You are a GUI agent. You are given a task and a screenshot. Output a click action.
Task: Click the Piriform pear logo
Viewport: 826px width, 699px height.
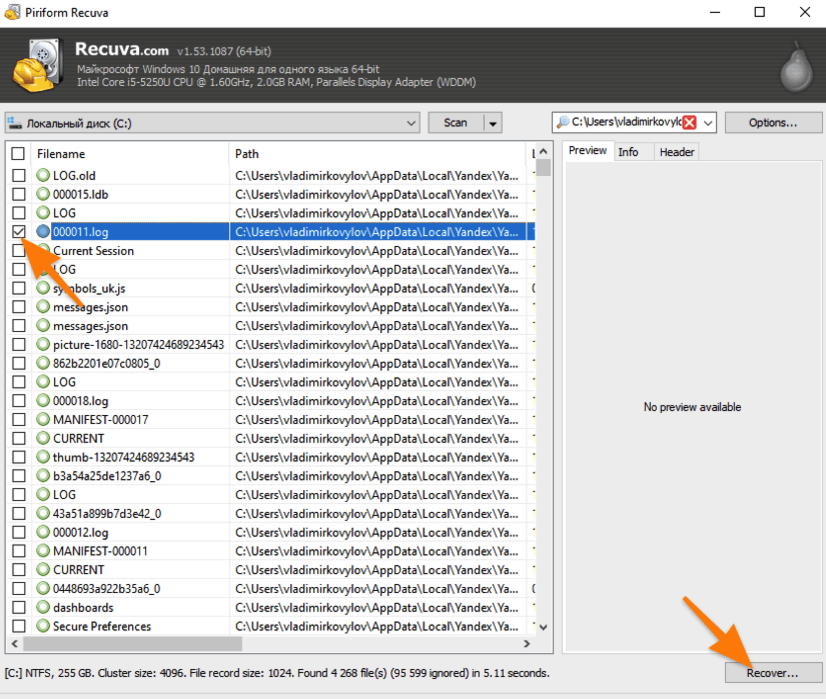click(796, 68)
